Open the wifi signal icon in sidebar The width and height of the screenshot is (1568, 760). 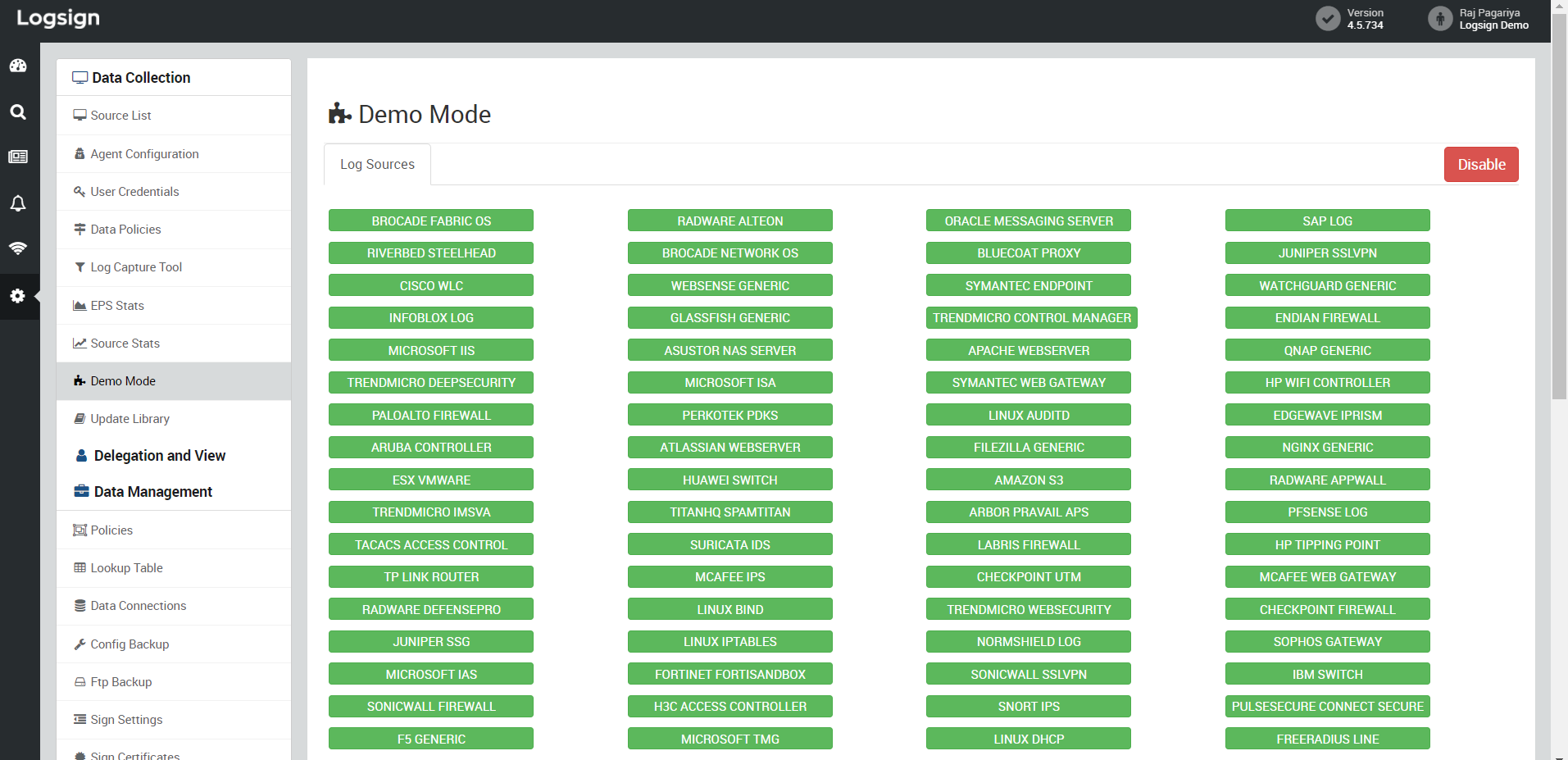point(18,248)
